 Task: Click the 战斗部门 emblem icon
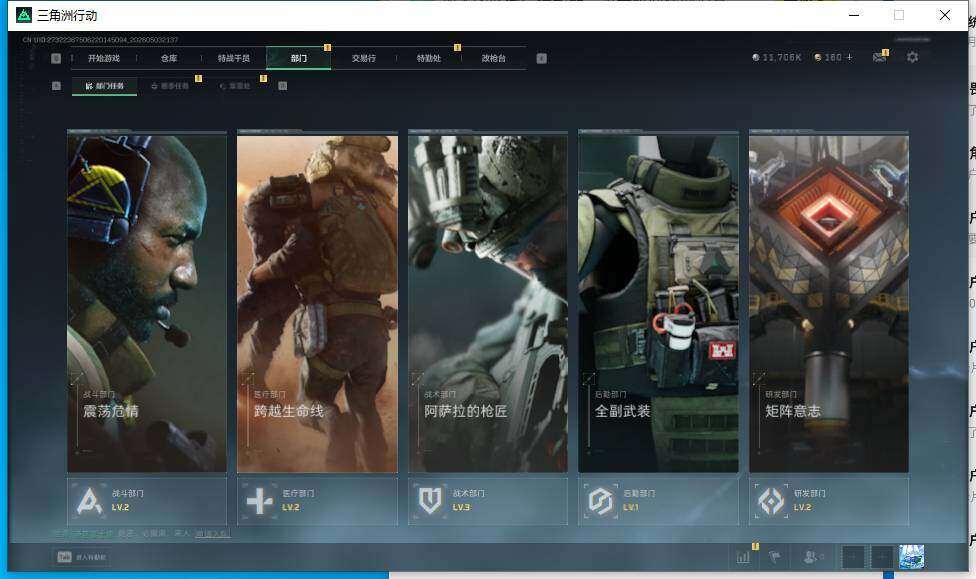tap(89, 501)
